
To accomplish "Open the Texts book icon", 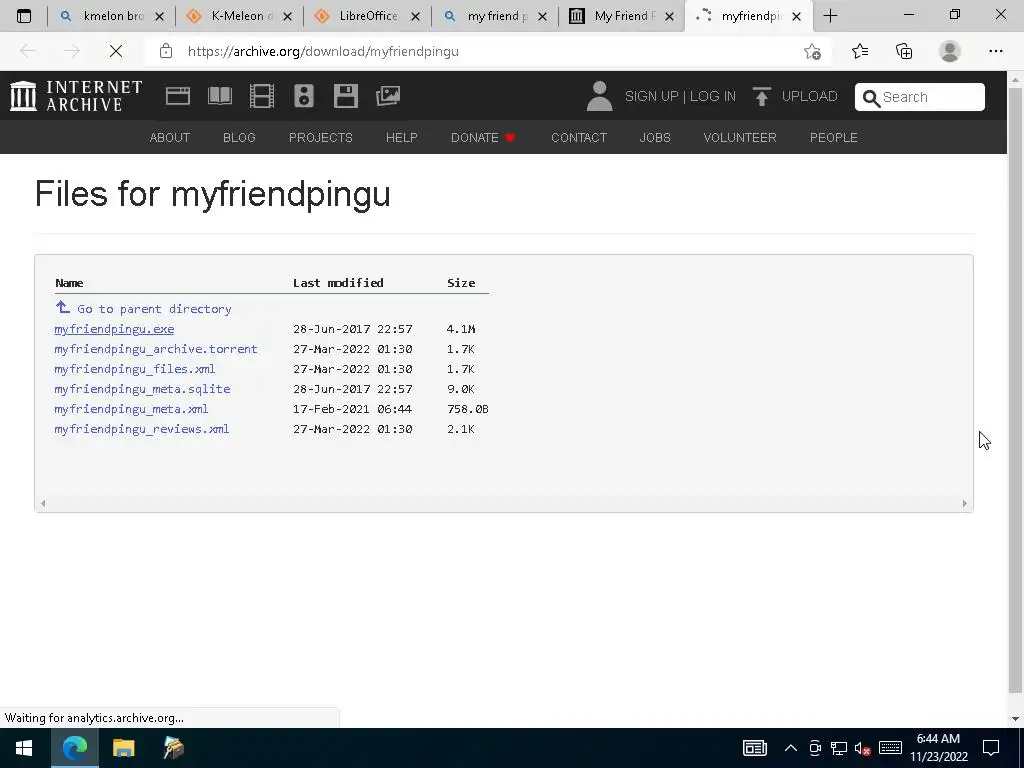I will 220,96.
